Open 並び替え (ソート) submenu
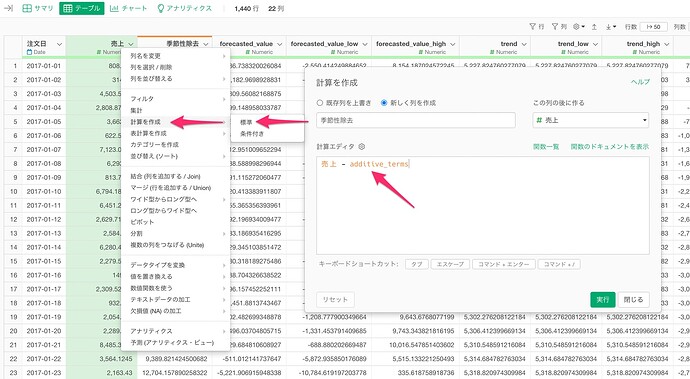This screenshot has width=690, height=379. point(175,156)
